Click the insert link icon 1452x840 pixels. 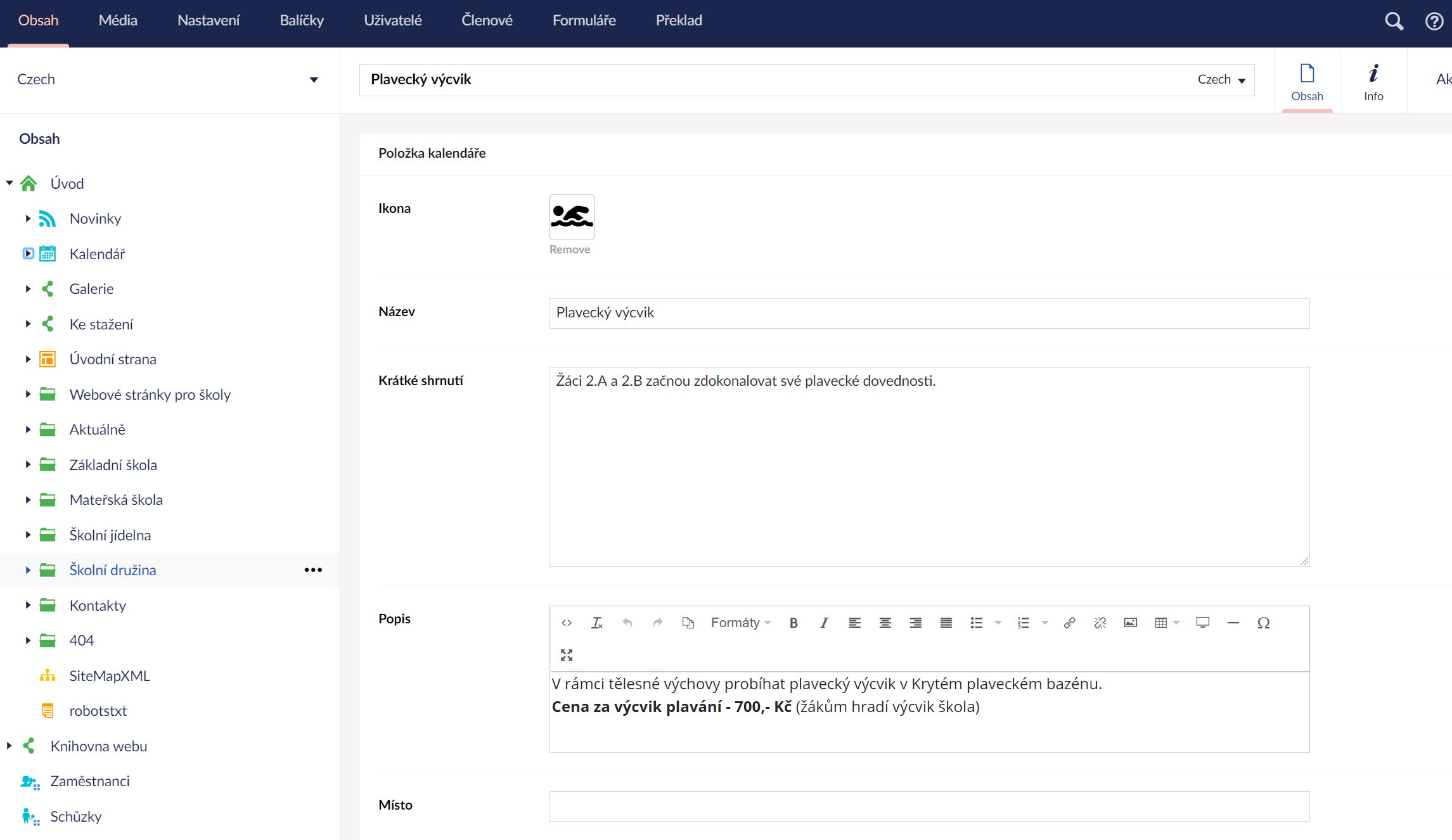[1069, 623]
